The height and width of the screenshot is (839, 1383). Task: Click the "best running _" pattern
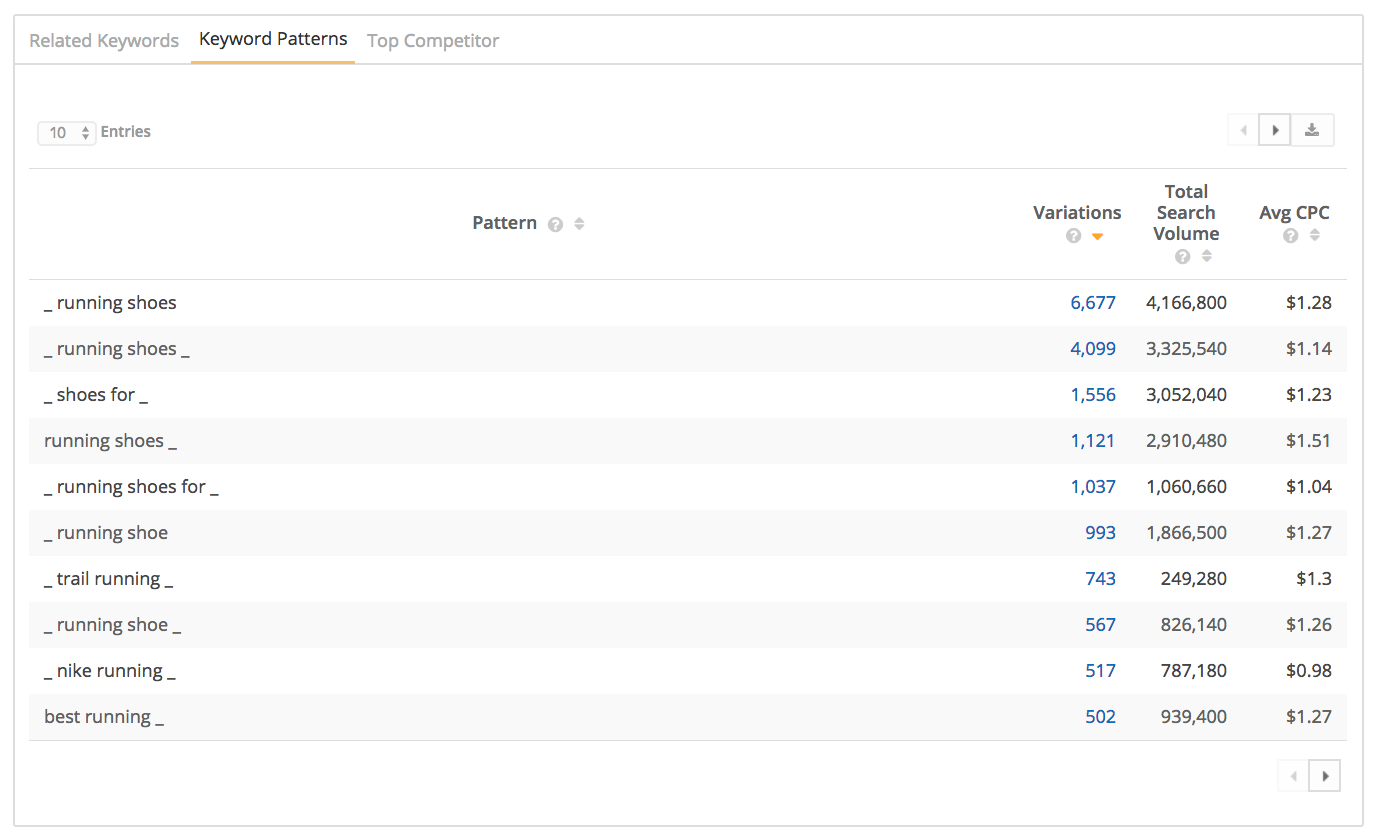[104, 717]
